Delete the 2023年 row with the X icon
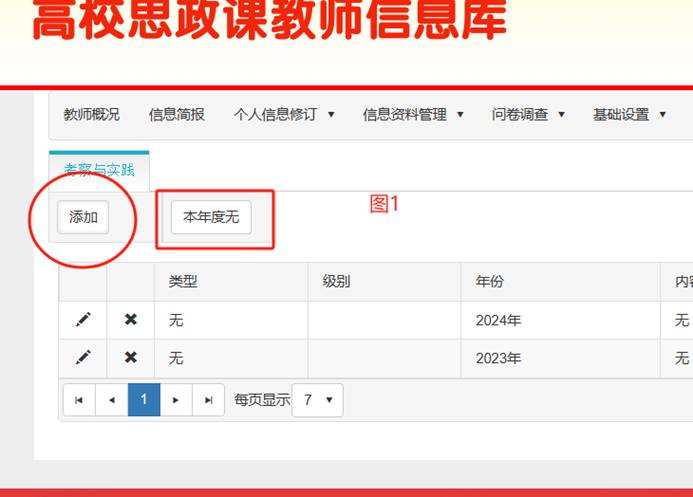The width and height of the screenshot is (693, 497). [x=130, y=357]
